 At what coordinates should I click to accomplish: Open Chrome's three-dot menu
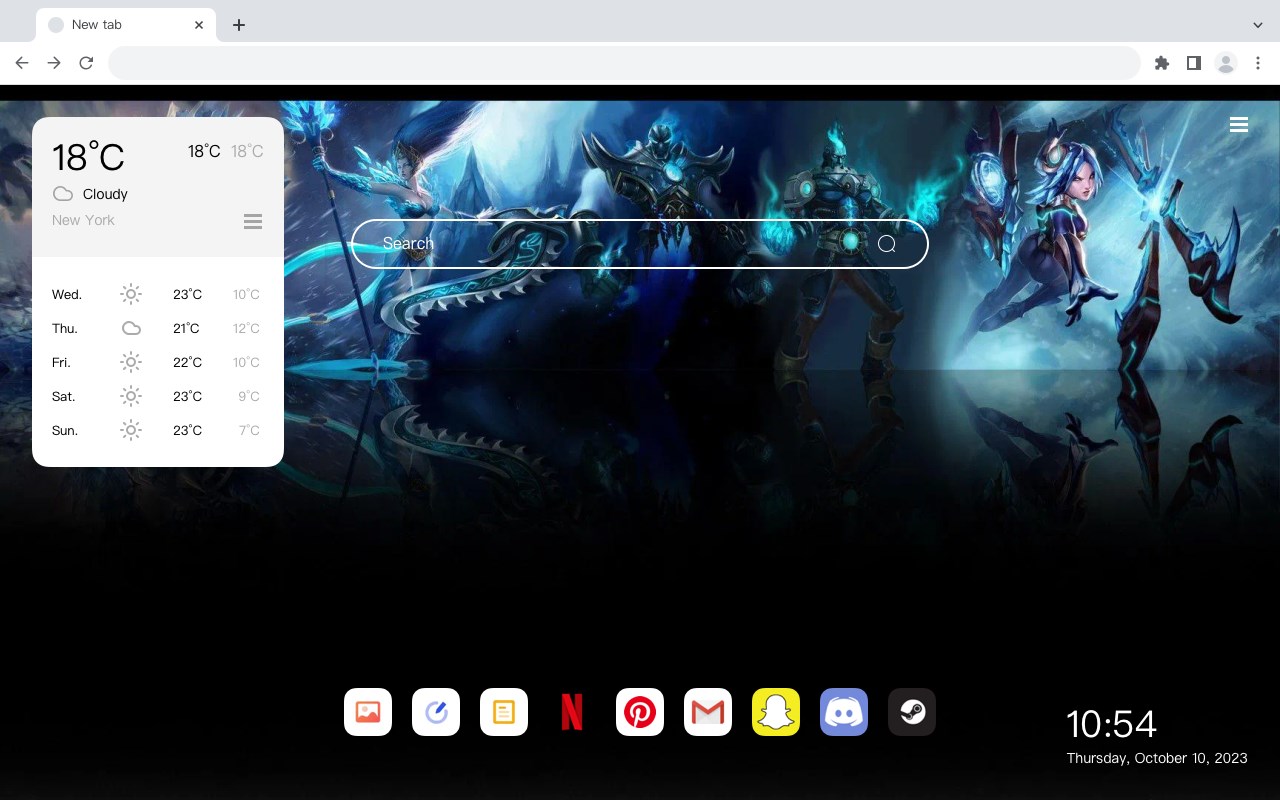(x=1258, y=63)
